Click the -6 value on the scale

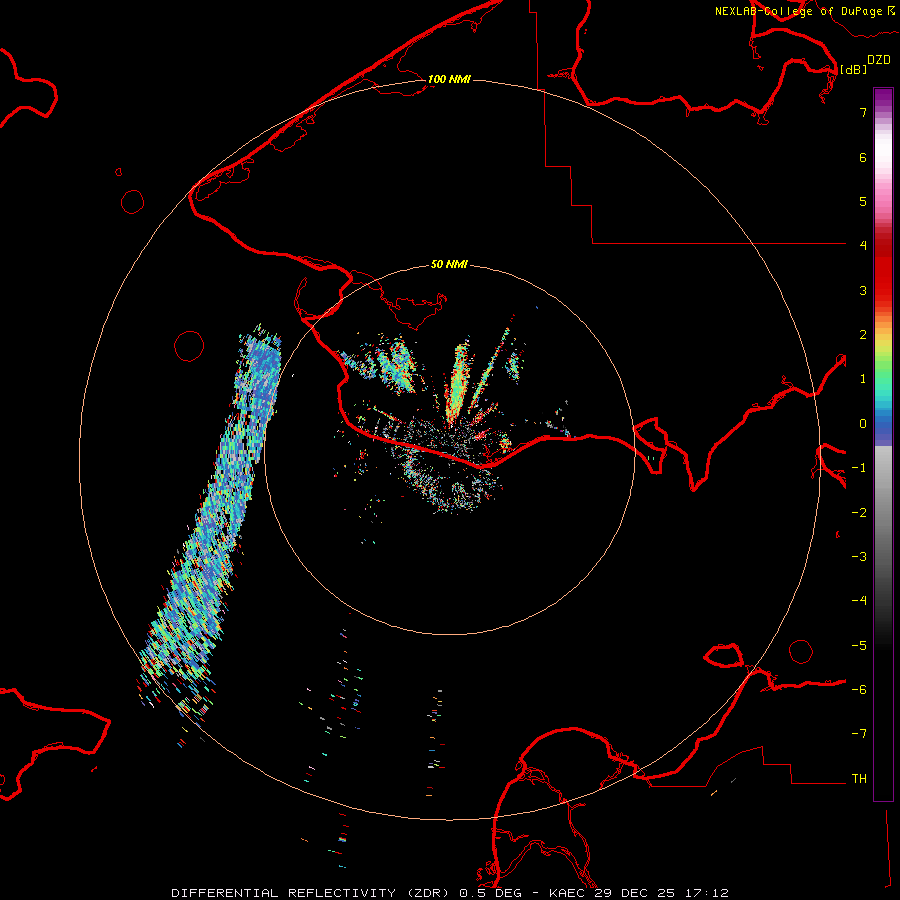(859, 690)
